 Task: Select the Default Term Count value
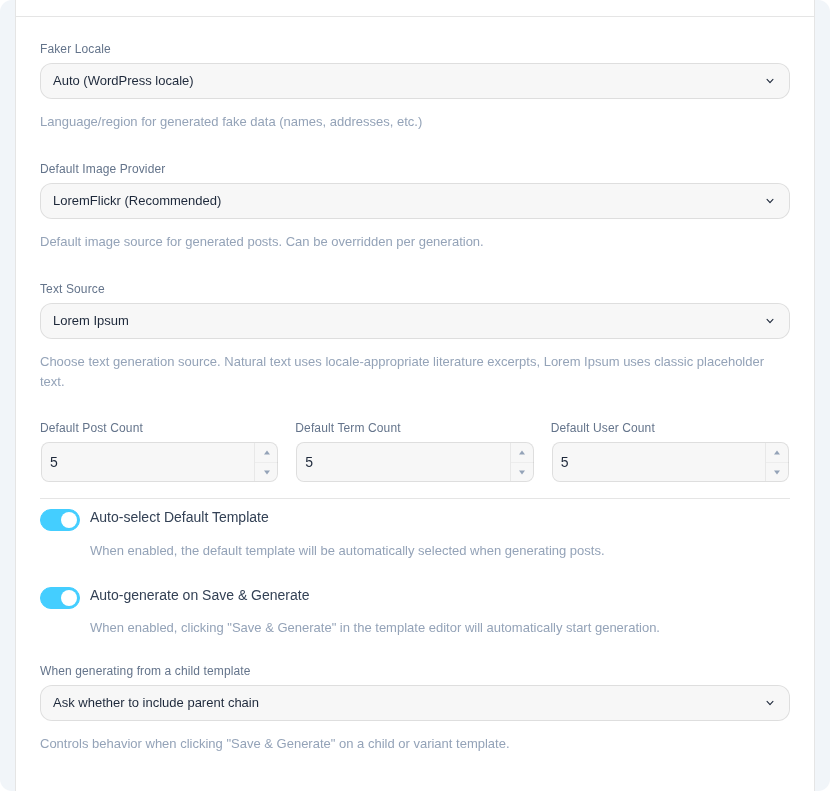pos(400,462)
